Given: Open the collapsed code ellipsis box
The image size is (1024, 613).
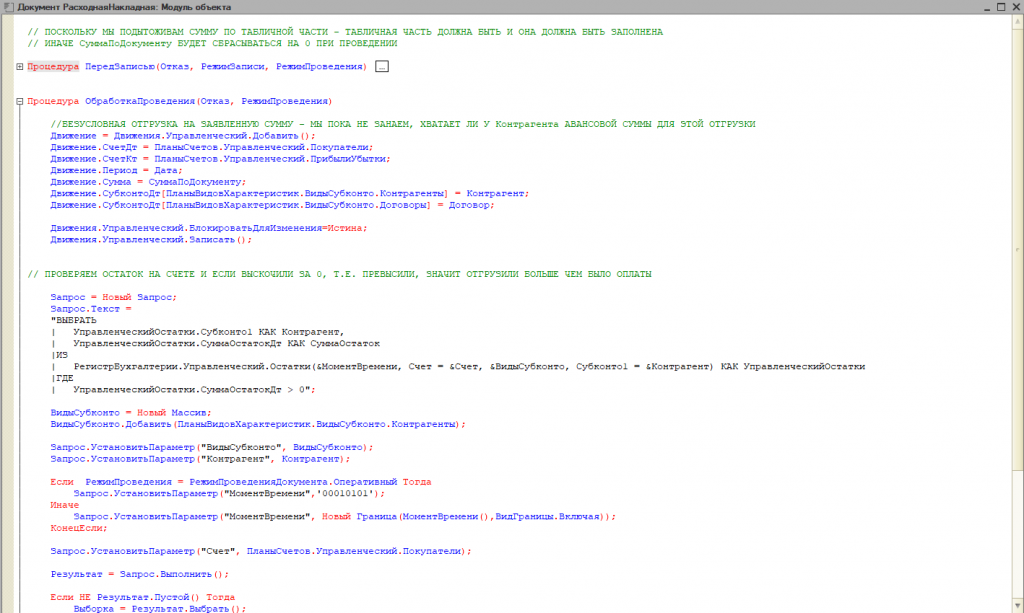Looking at the screenshot, I should (x=382, y=67).
